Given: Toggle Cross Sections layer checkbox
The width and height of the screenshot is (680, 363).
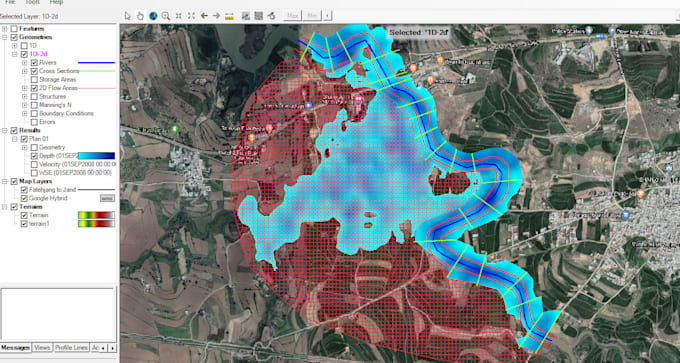Looking at the screenshot, I should [34, 71].
